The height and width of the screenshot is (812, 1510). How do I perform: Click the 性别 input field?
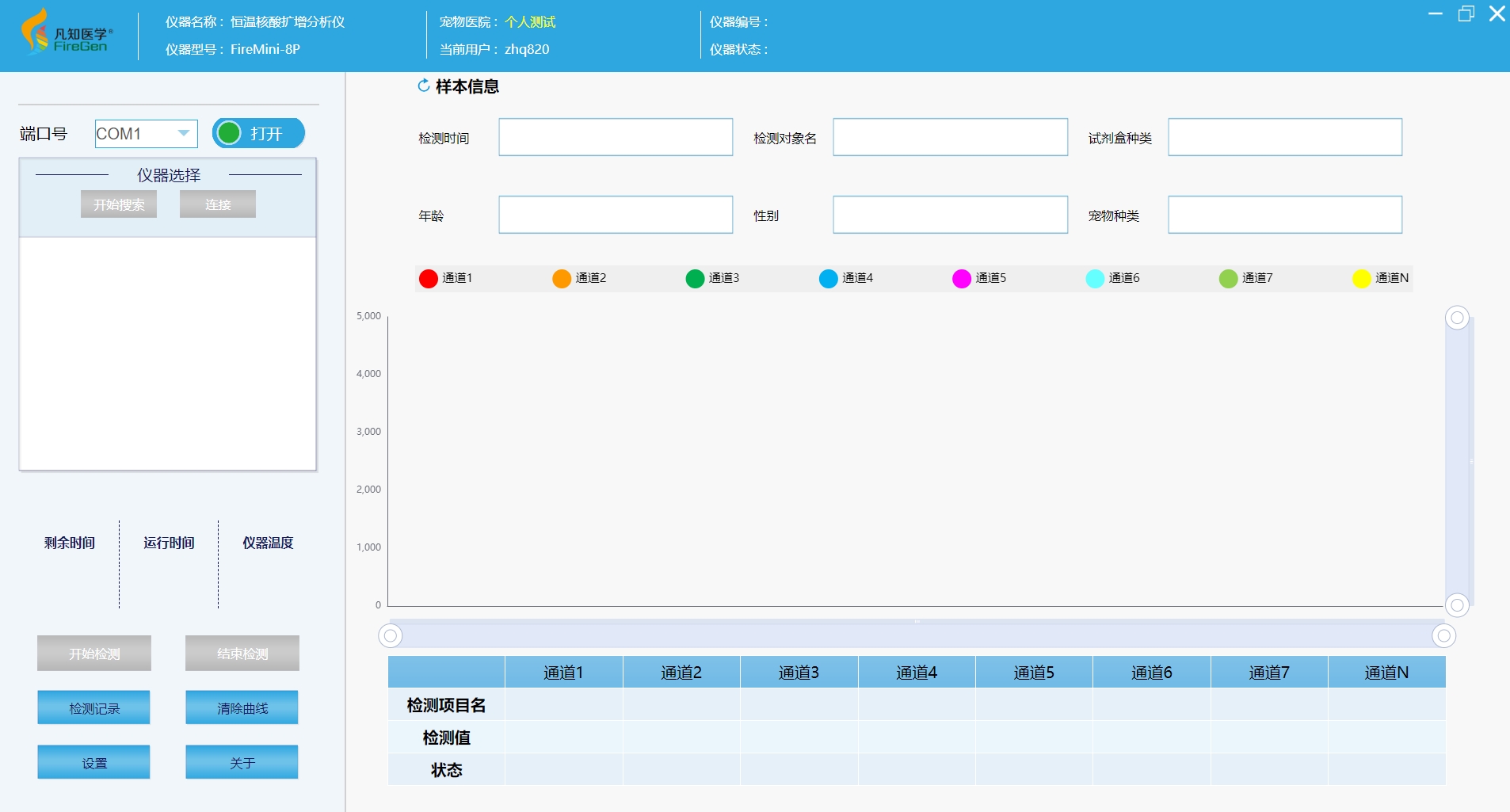pos(950,215)
